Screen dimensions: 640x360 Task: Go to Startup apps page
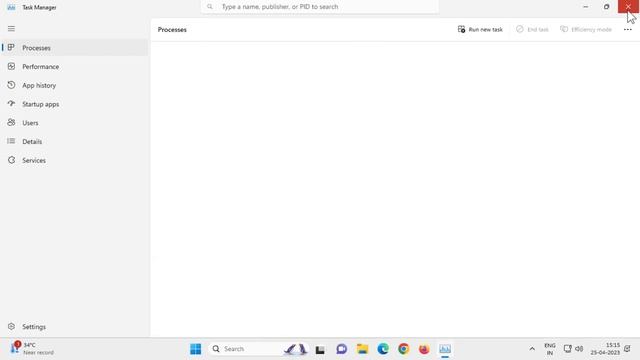[75, 104]
